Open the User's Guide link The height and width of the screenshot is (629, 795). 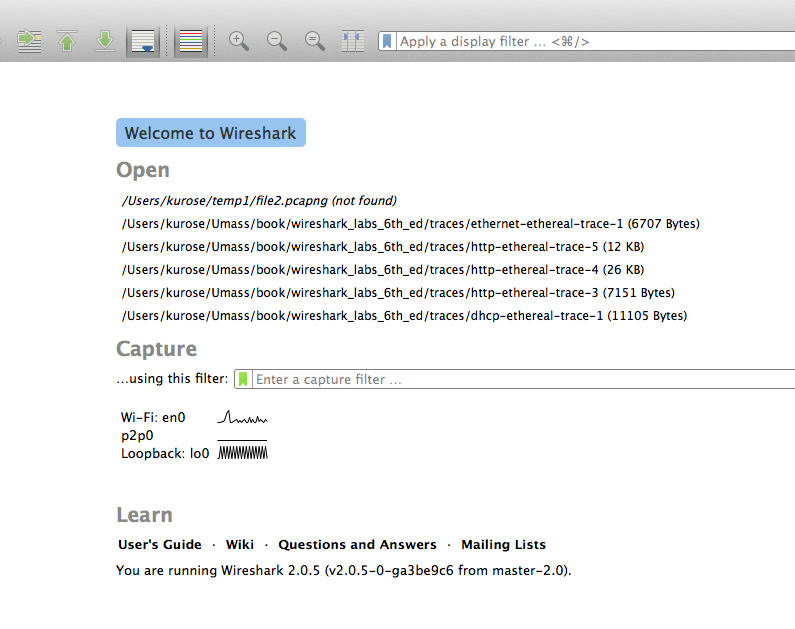click(x=160, y=544)
